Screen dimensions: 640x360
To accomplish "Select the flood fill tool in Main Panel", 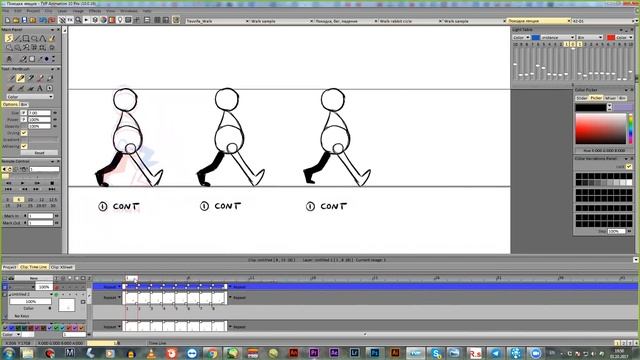I will 52,38.
